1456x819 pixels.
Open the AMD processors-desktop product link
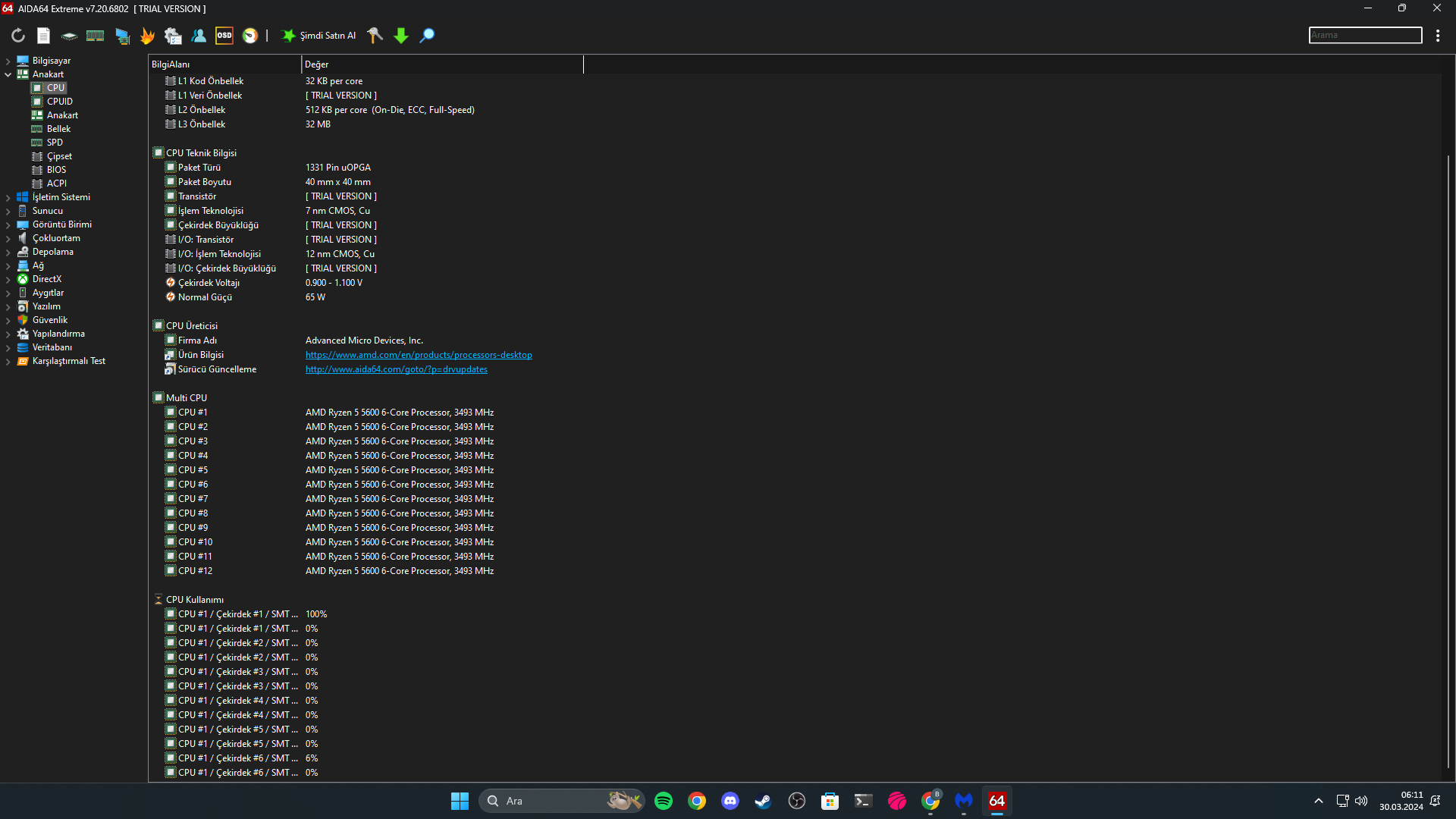point(419,355)
